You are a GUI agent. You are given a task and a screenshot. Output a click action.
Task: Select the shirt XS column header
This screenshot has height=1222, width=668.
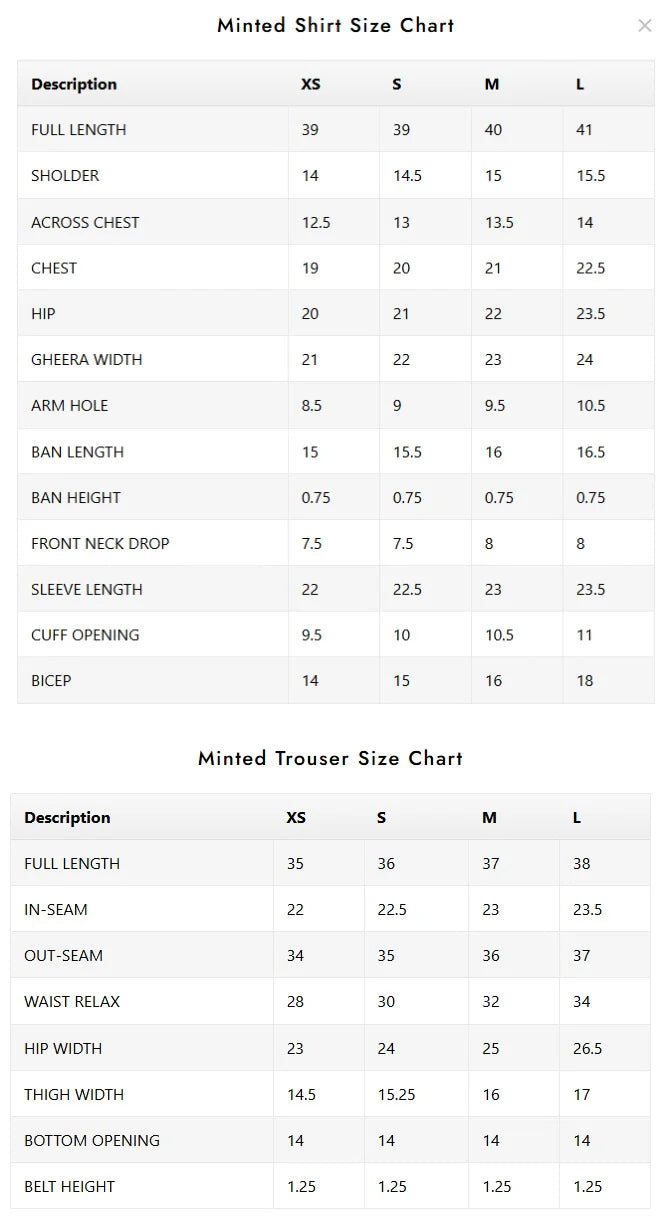click(x=311, y=84)
